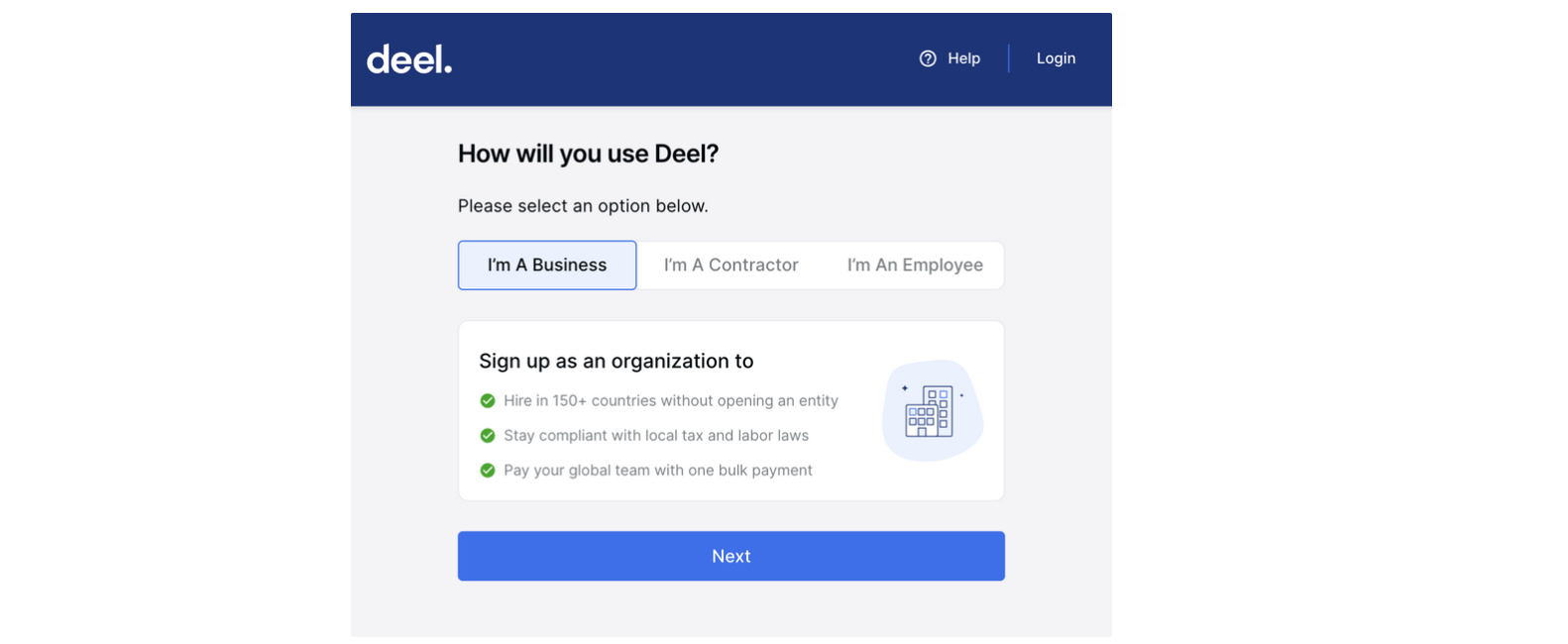Click the green checkmark beside 'Hire in 150+ countries'

488,400
